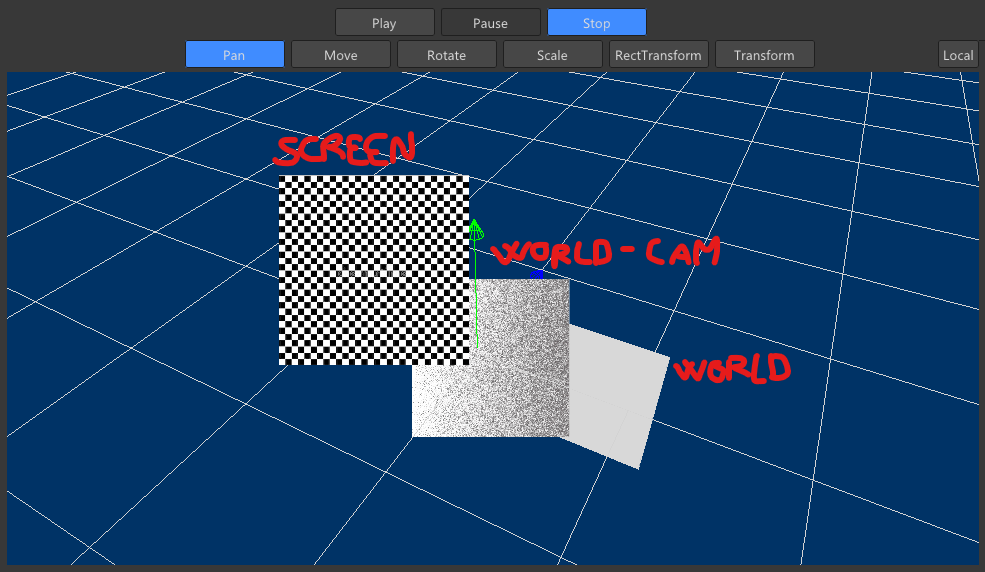Click the Play button

(384, 23)
